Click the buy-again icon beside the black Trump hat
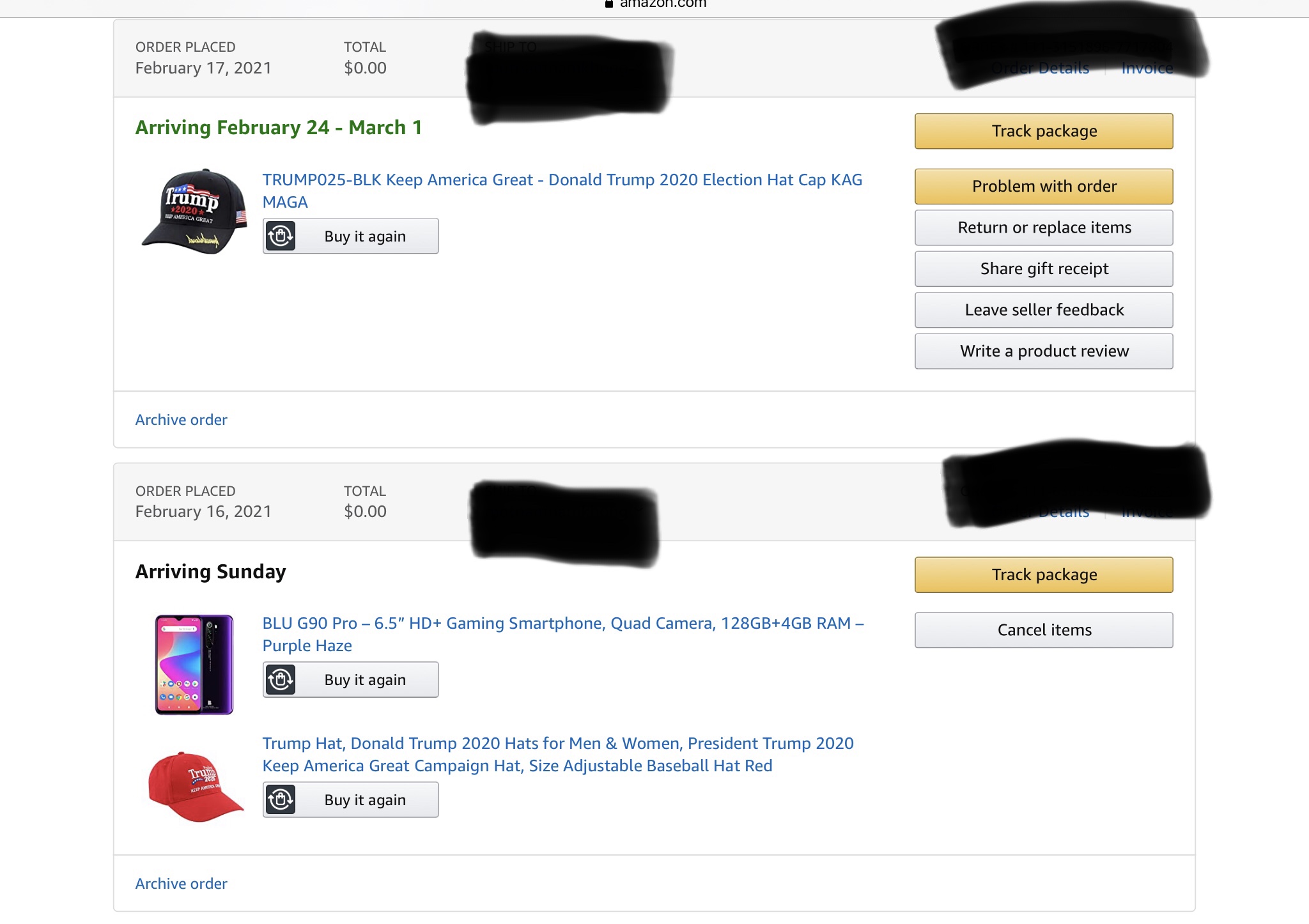 [x=280, y=236]
